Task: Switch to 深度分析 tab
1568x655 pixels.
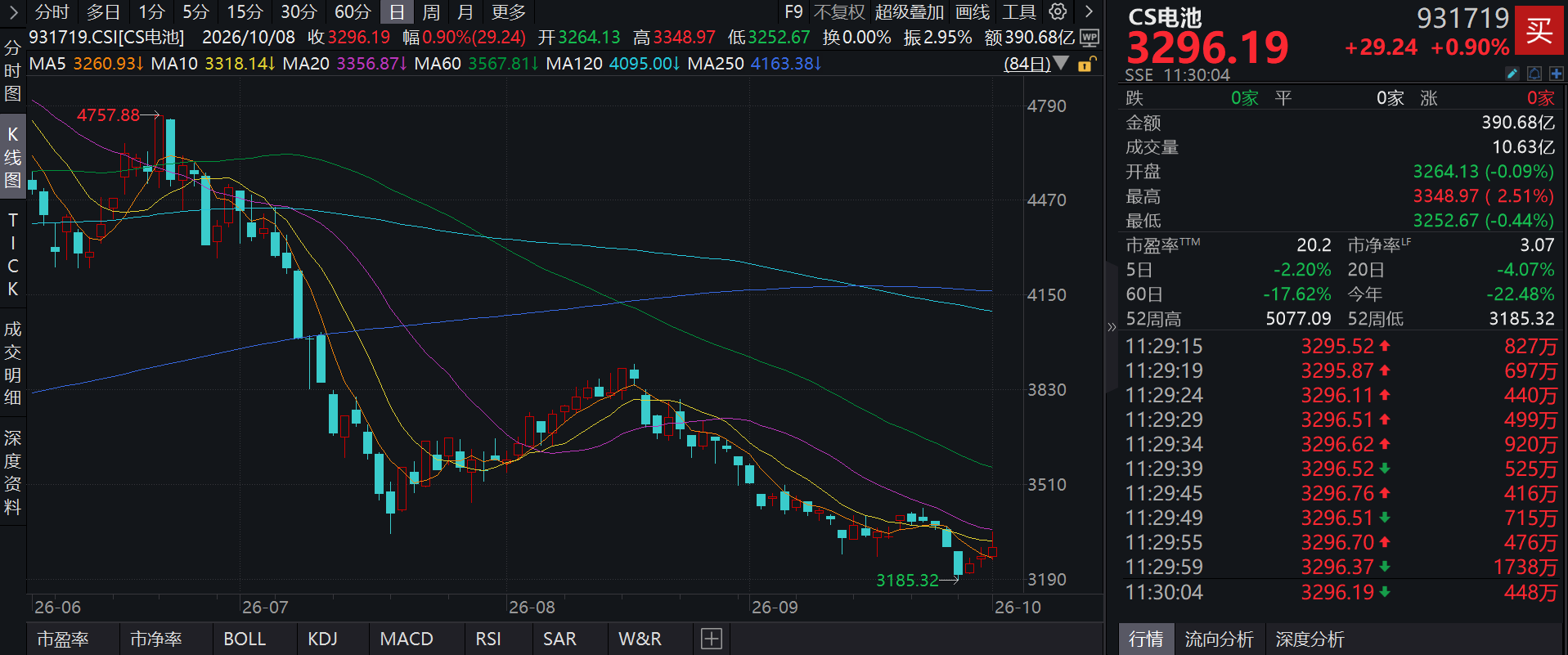Action: (x=1310, y=639)
